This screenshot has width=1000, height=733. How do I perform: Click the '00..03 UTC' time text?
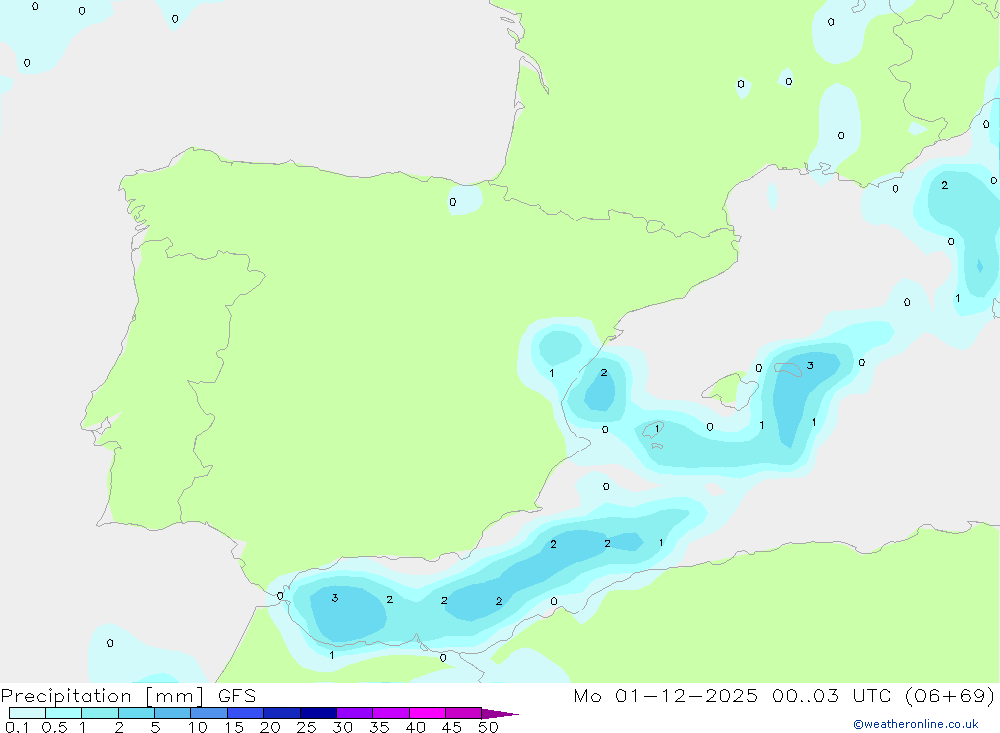click(830, 695)
